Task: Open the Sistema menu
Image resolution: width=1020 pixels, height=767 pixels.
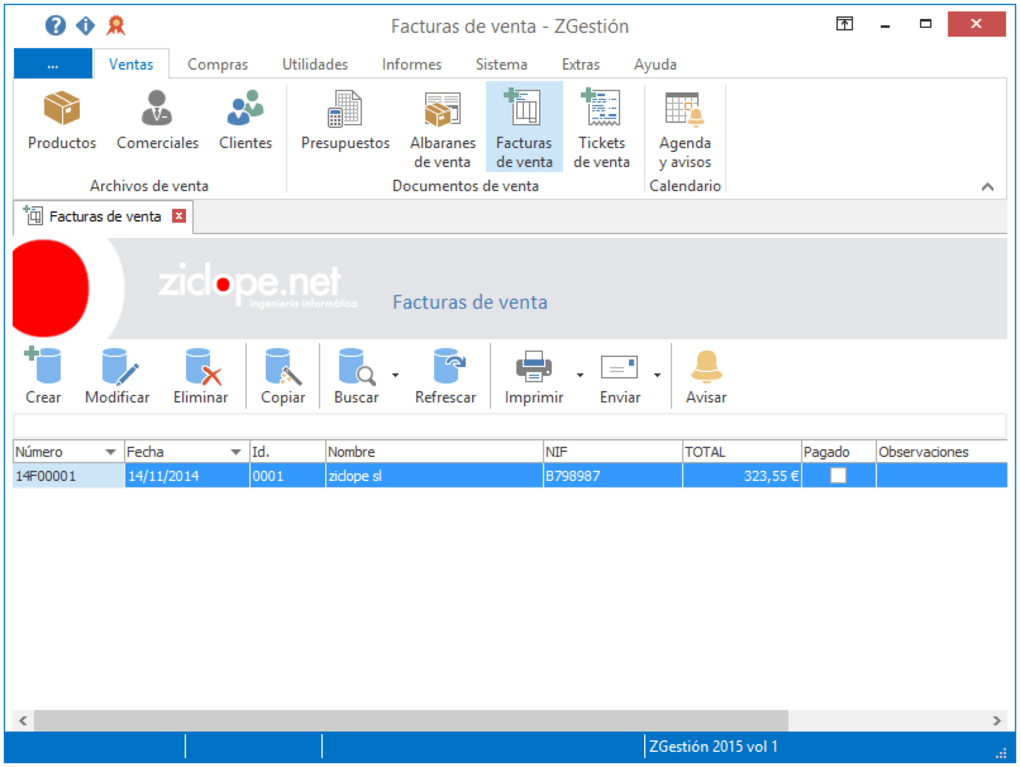Action: (x=501, y=64)
